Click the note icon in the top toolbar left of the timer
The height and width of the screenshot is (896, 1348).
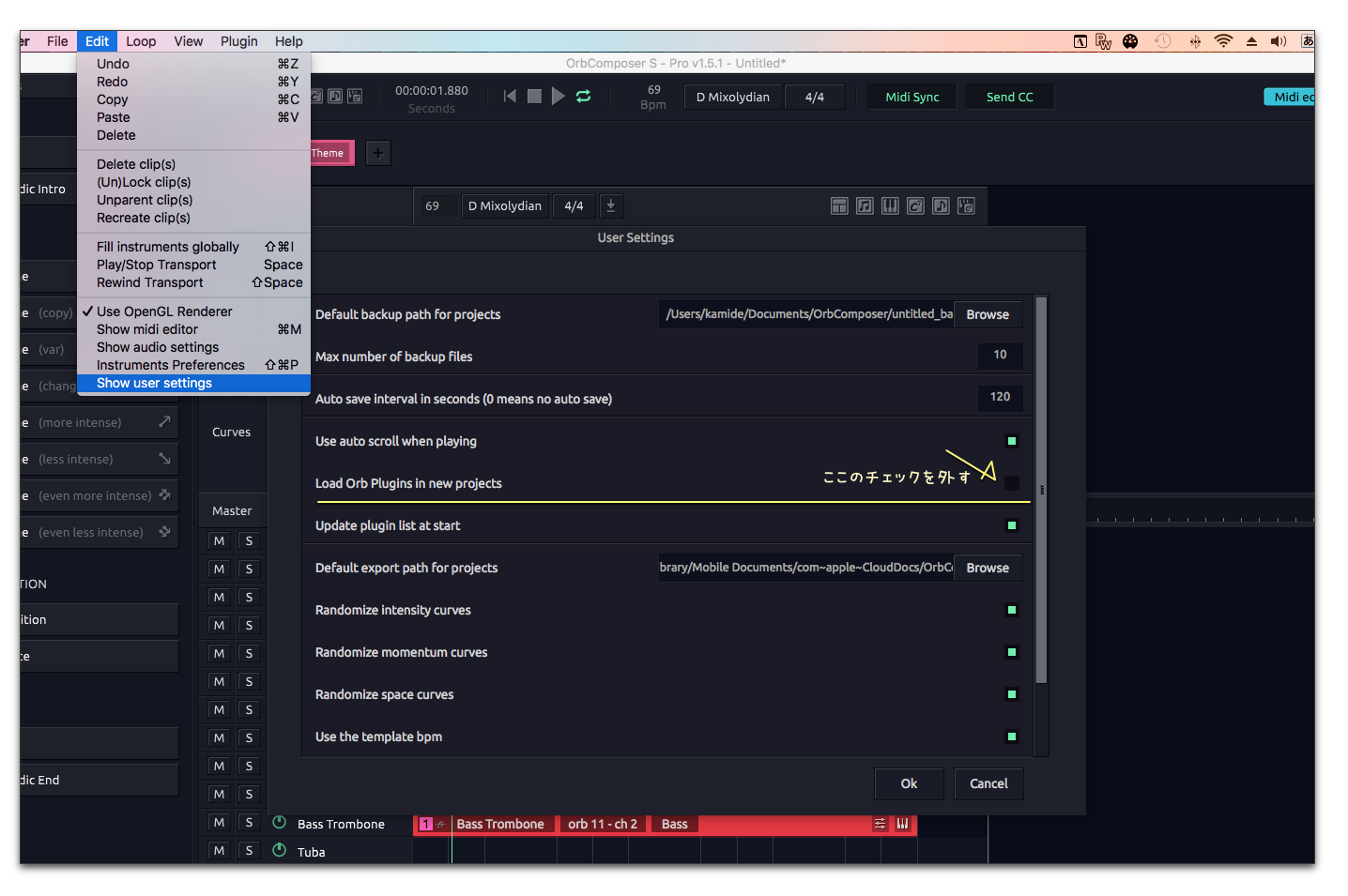pyautogui.click(x=335, y=97)
